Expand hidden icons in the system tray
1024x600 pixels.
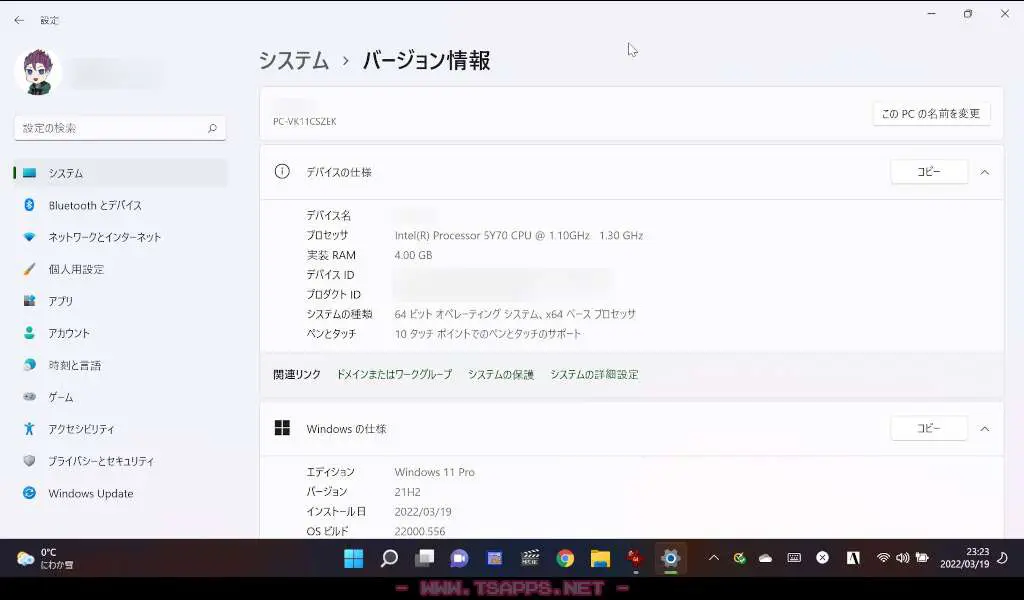click(714, 557)
